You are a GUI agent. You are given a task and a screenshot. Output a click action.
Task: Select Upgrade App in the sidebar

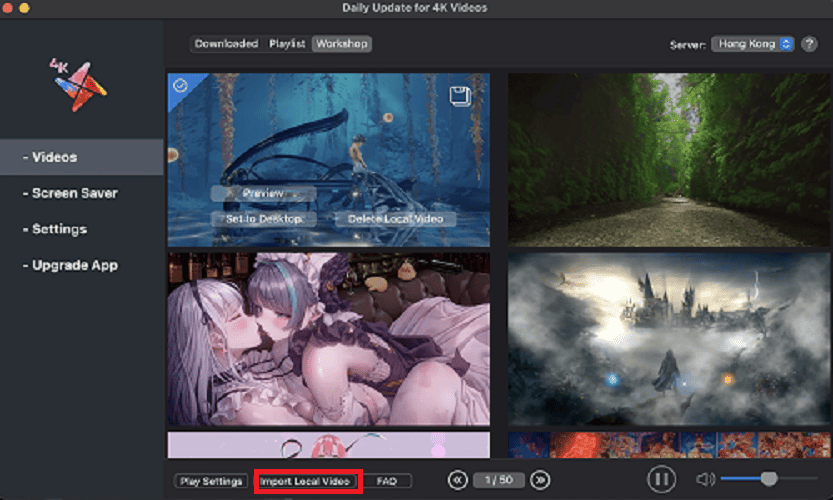click(x=74, y=265)
